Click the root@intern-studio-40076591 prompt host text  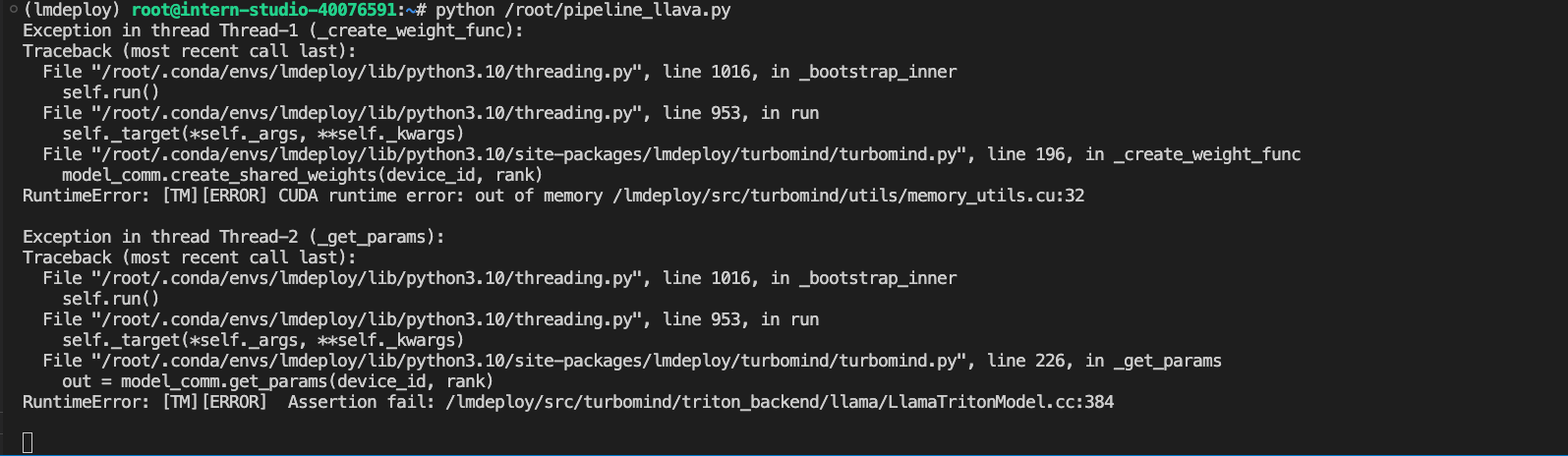(x=265, y=10)
